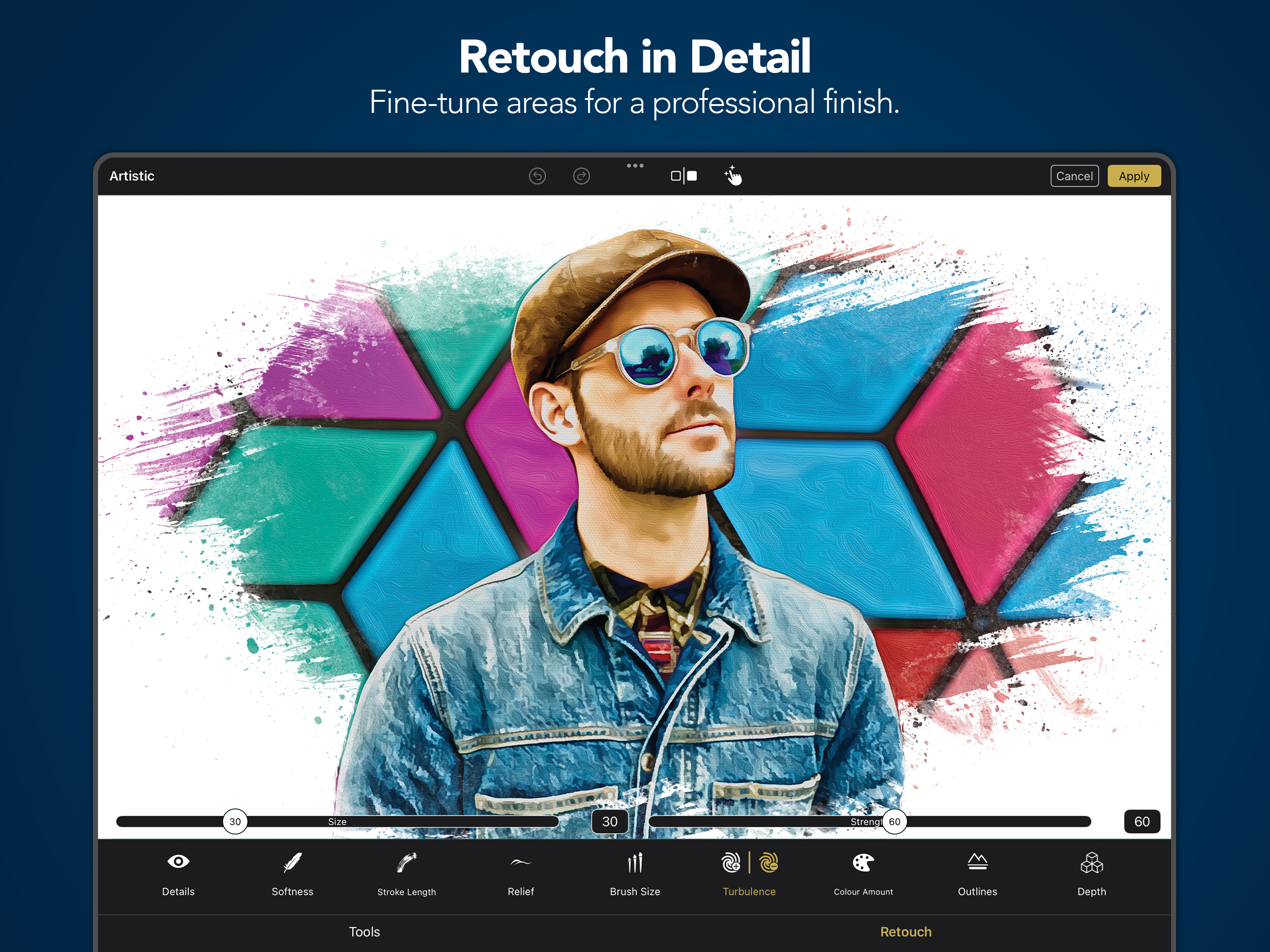This screenshot has height=952, width=1270.
Task: Switch Turbulence to add mode
Action: [730, 862]
